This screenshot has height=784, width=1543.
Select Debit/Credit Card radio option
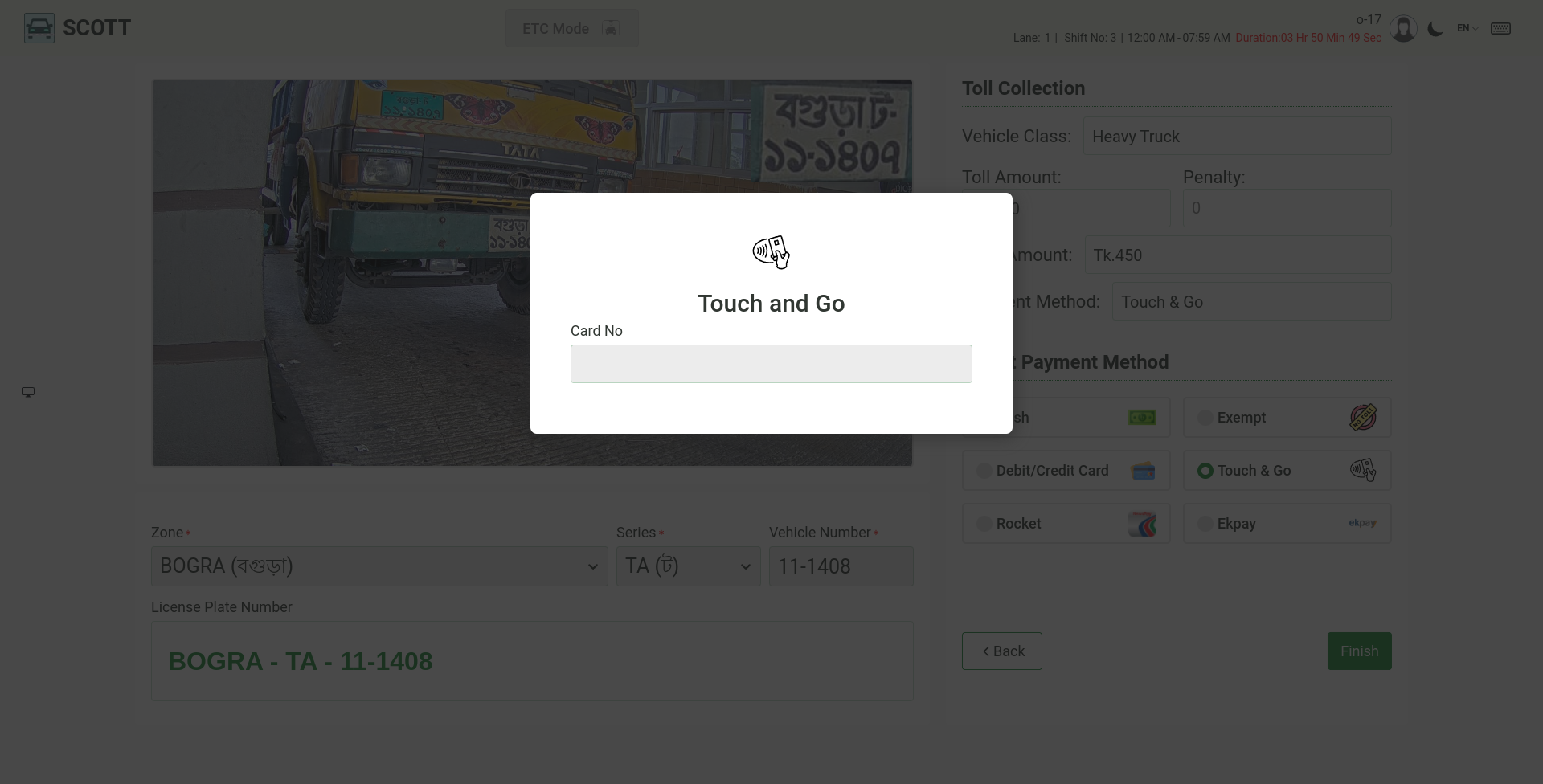point(984,471)
